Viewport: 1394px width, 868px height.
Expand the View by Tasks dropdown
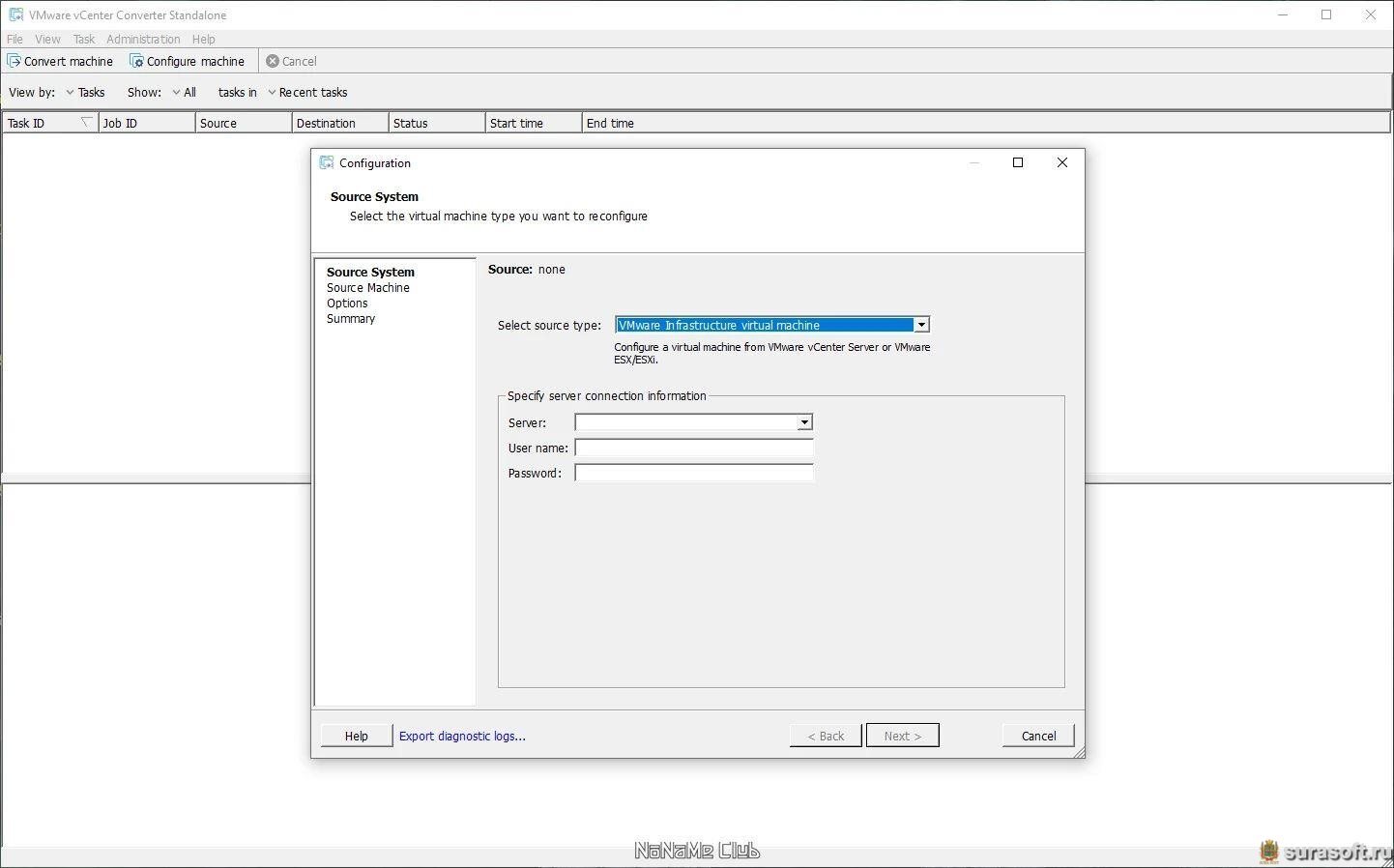(85, 92)
